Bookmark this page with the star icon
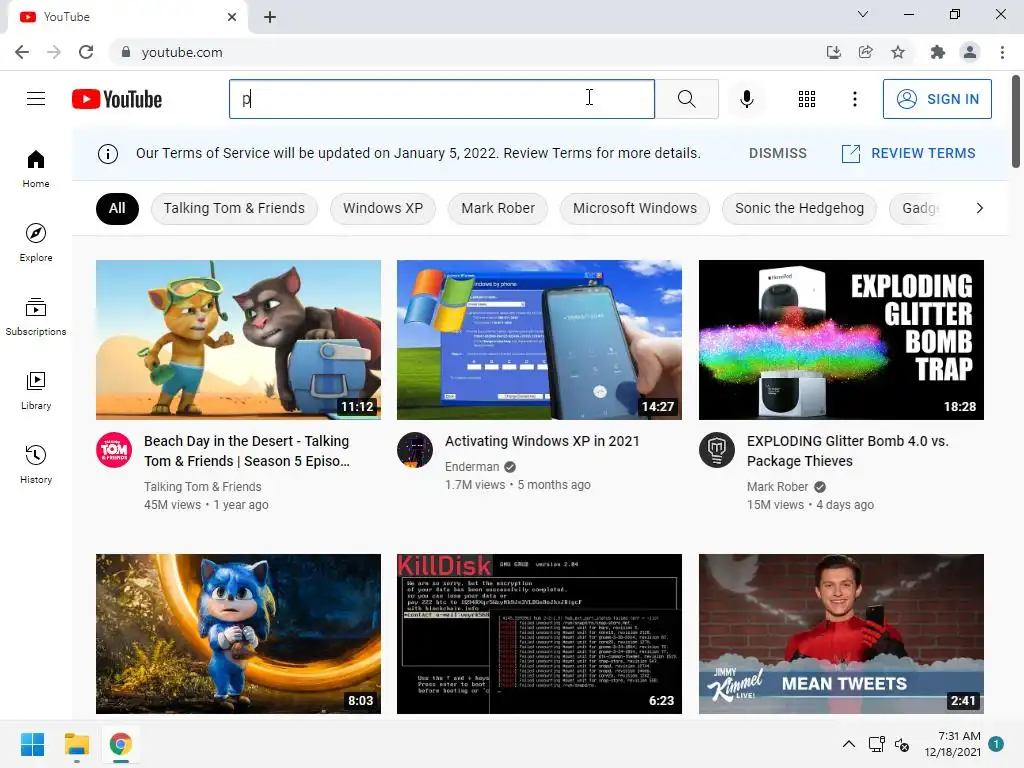This screenshot has height=768, width=1024. tap(898, 52)
